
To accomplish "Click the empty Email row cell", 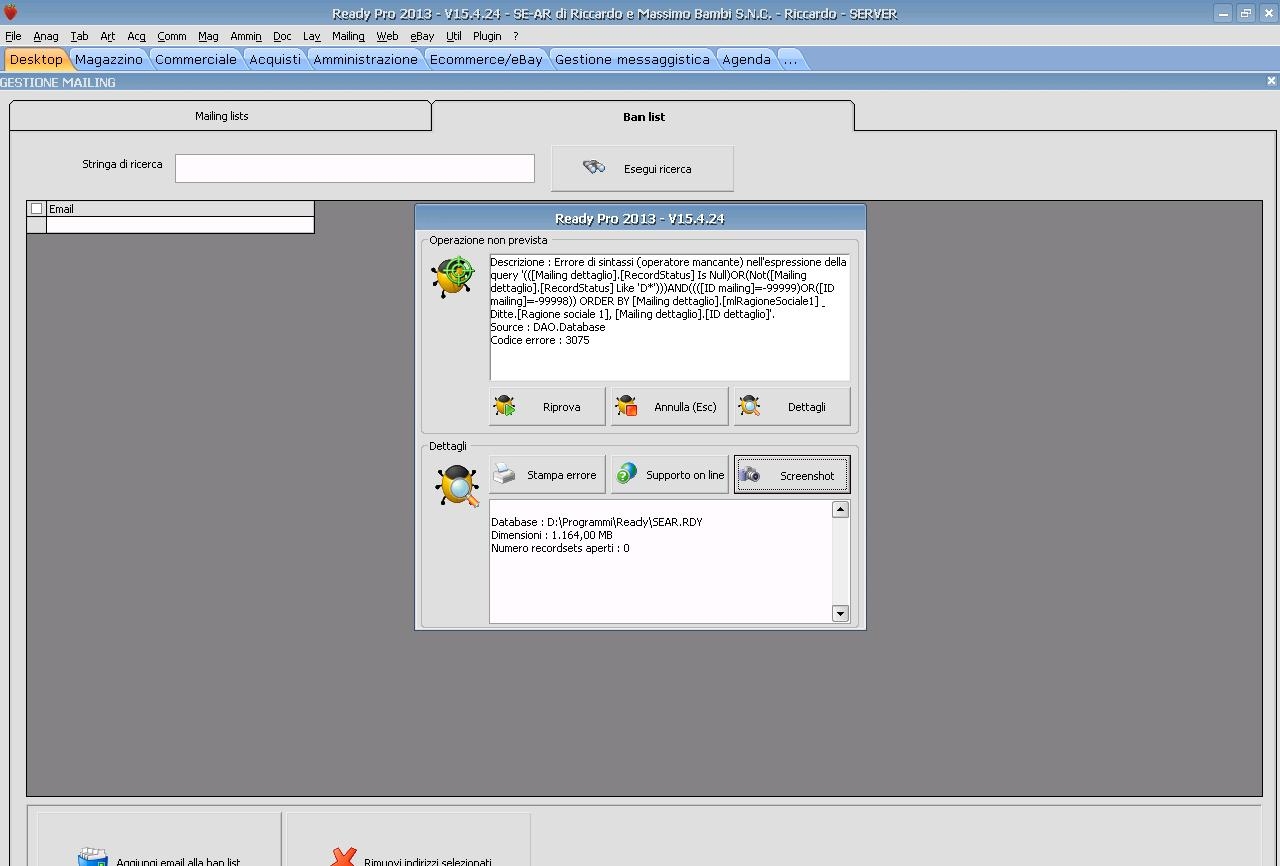I will (180, 225).
